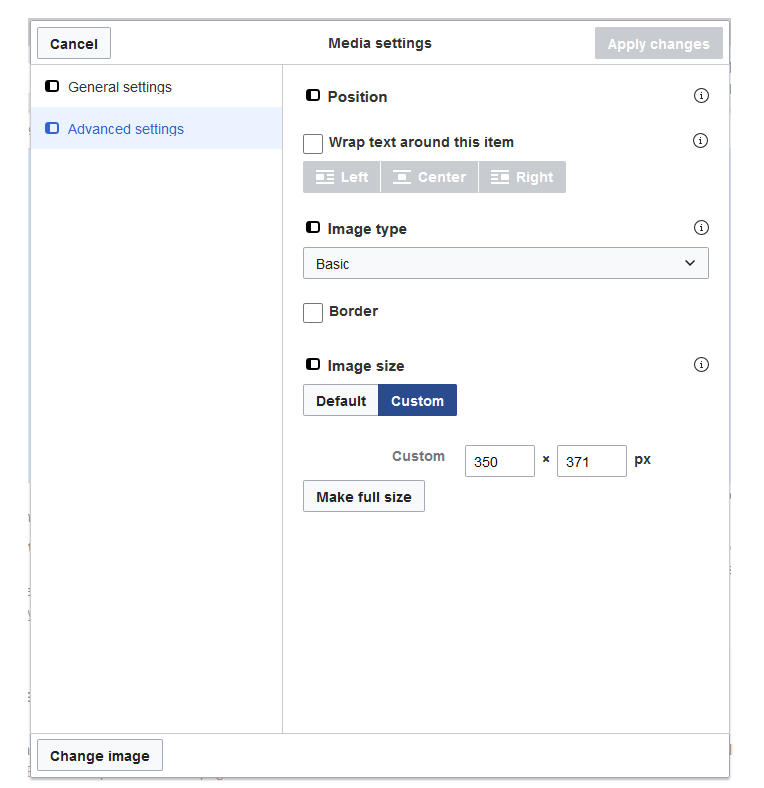764x788 pixels.
Task: Align image using the Right button
Action: coord(522,177)
